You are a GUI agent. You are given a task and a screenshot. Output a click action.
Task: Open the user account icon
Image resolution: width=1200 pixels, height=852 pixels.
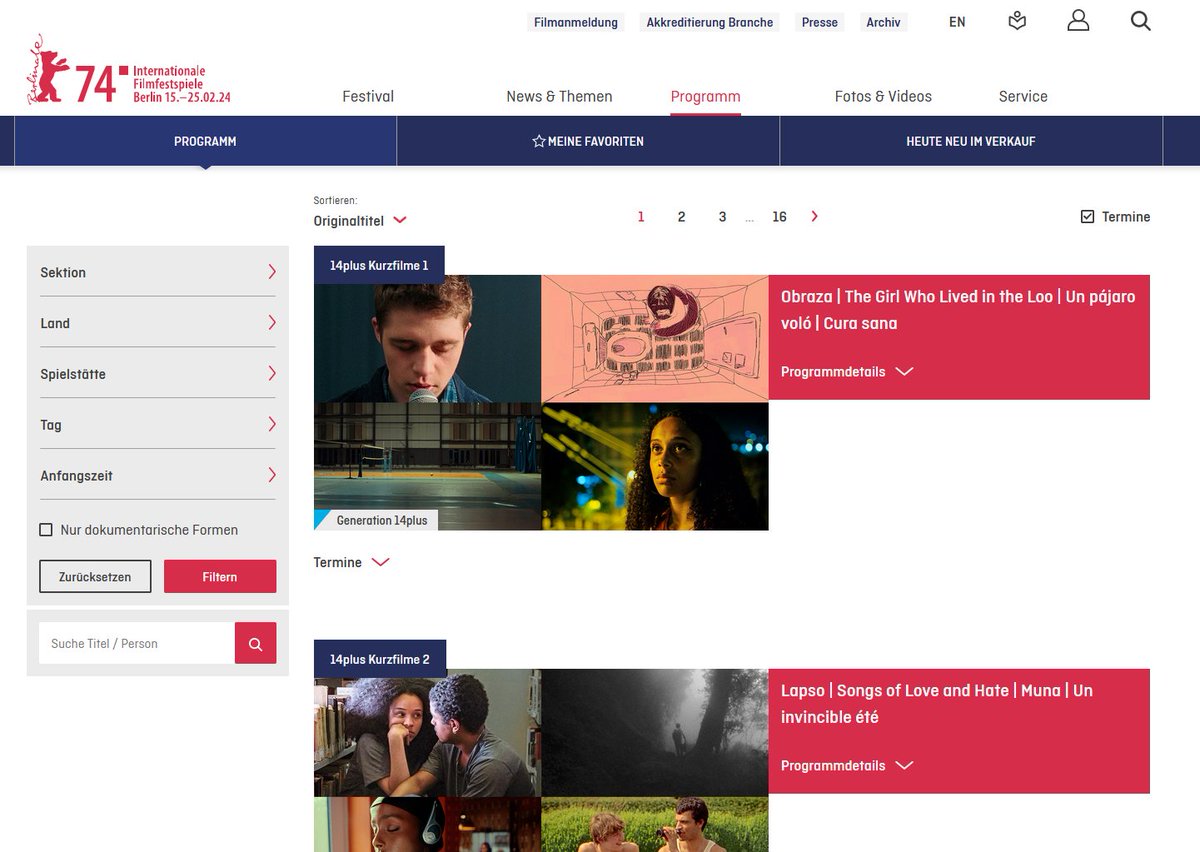click(x=1078, y=21)
